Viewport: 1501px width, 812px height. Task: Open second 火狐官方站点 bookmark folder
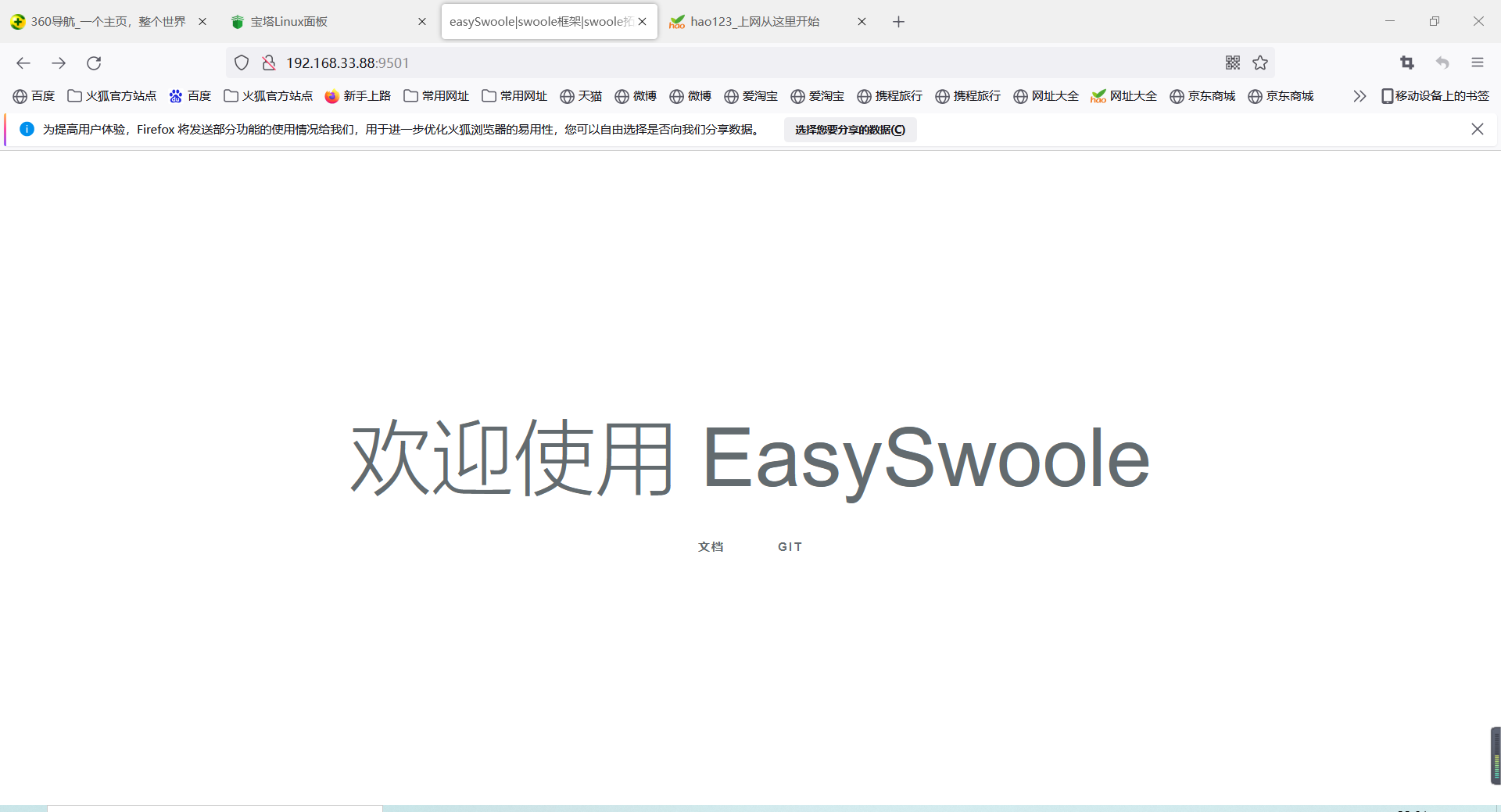(268, 96)
